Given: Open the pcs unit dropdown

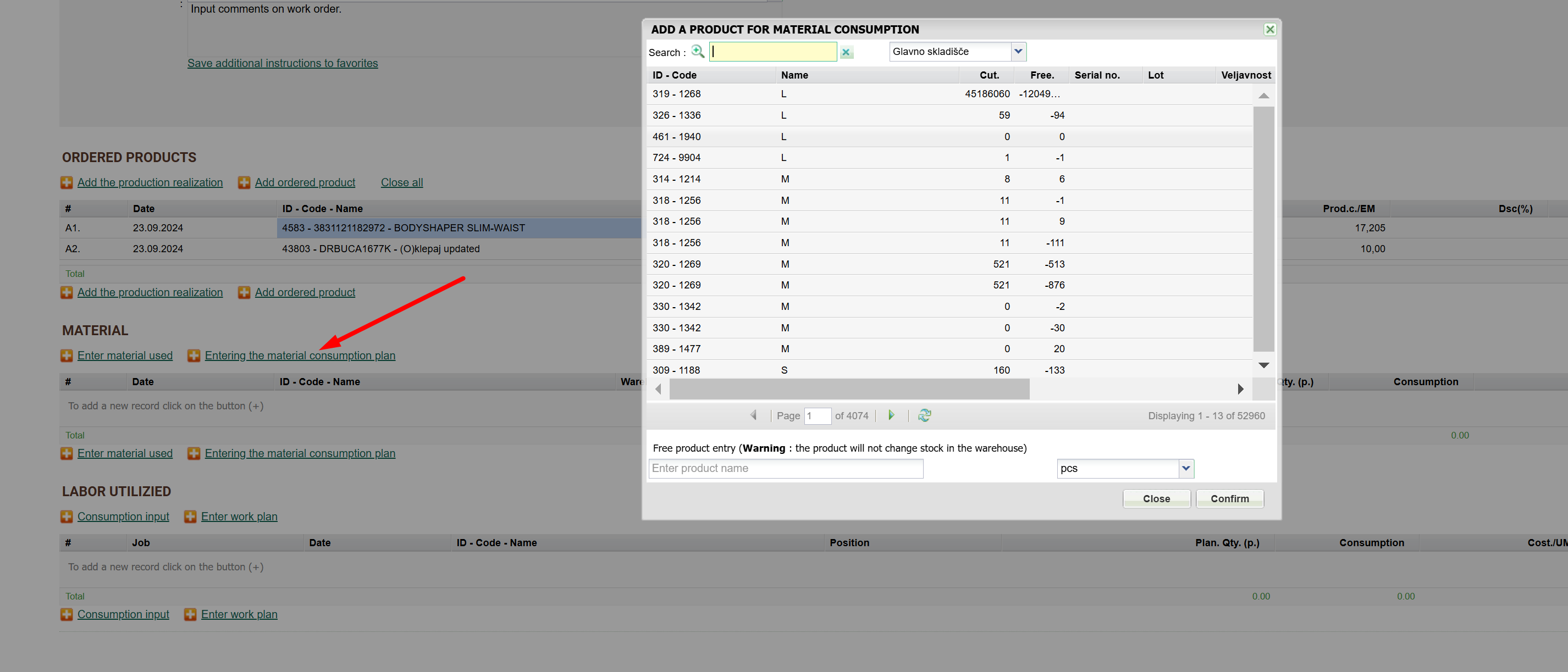Looking at the screenshot, I should [1186, 468].
